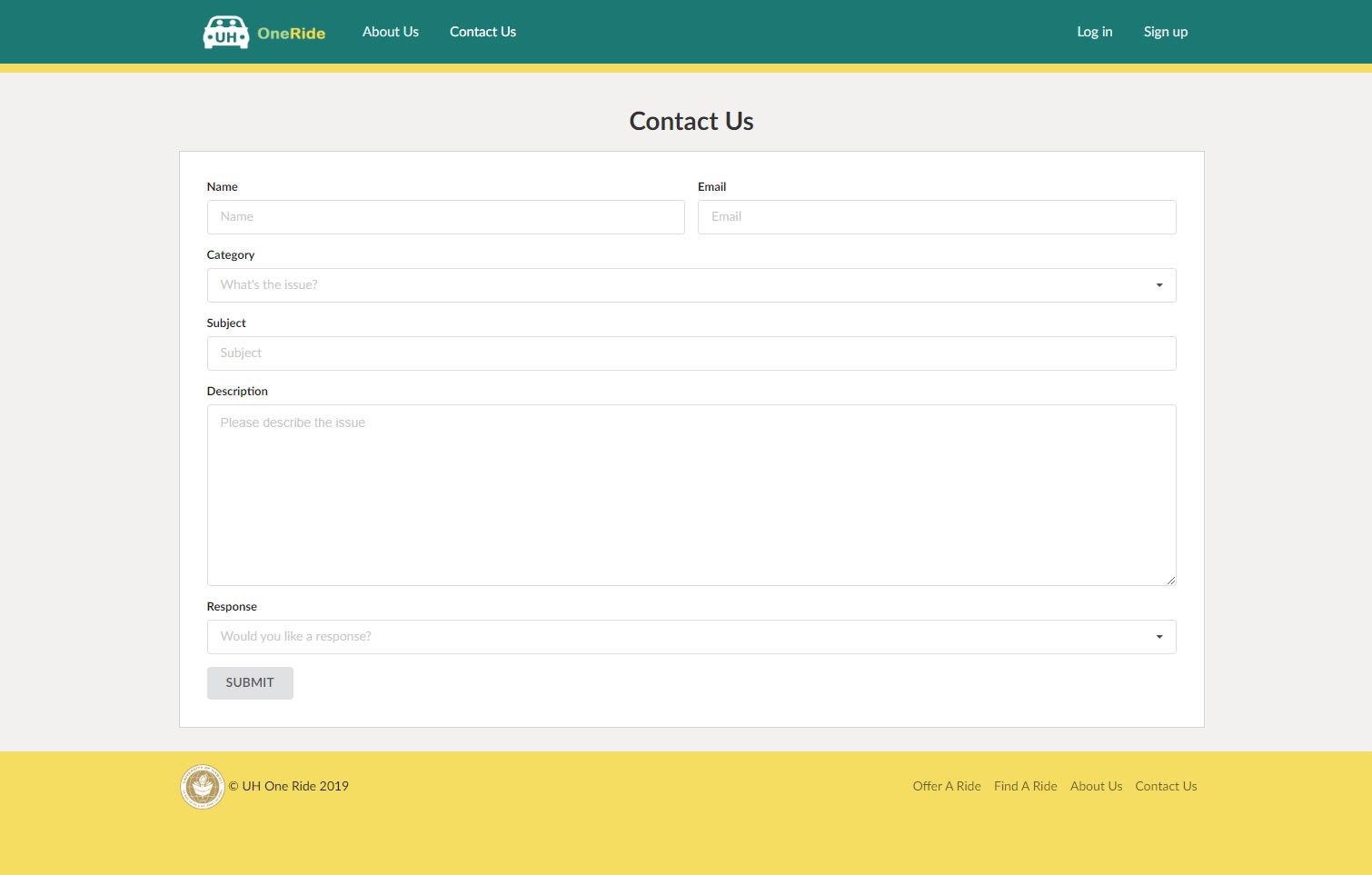Open Contact Us in the top navigation
The width and height of the screenshot is (1372, 875).
(x=482, y=32)
